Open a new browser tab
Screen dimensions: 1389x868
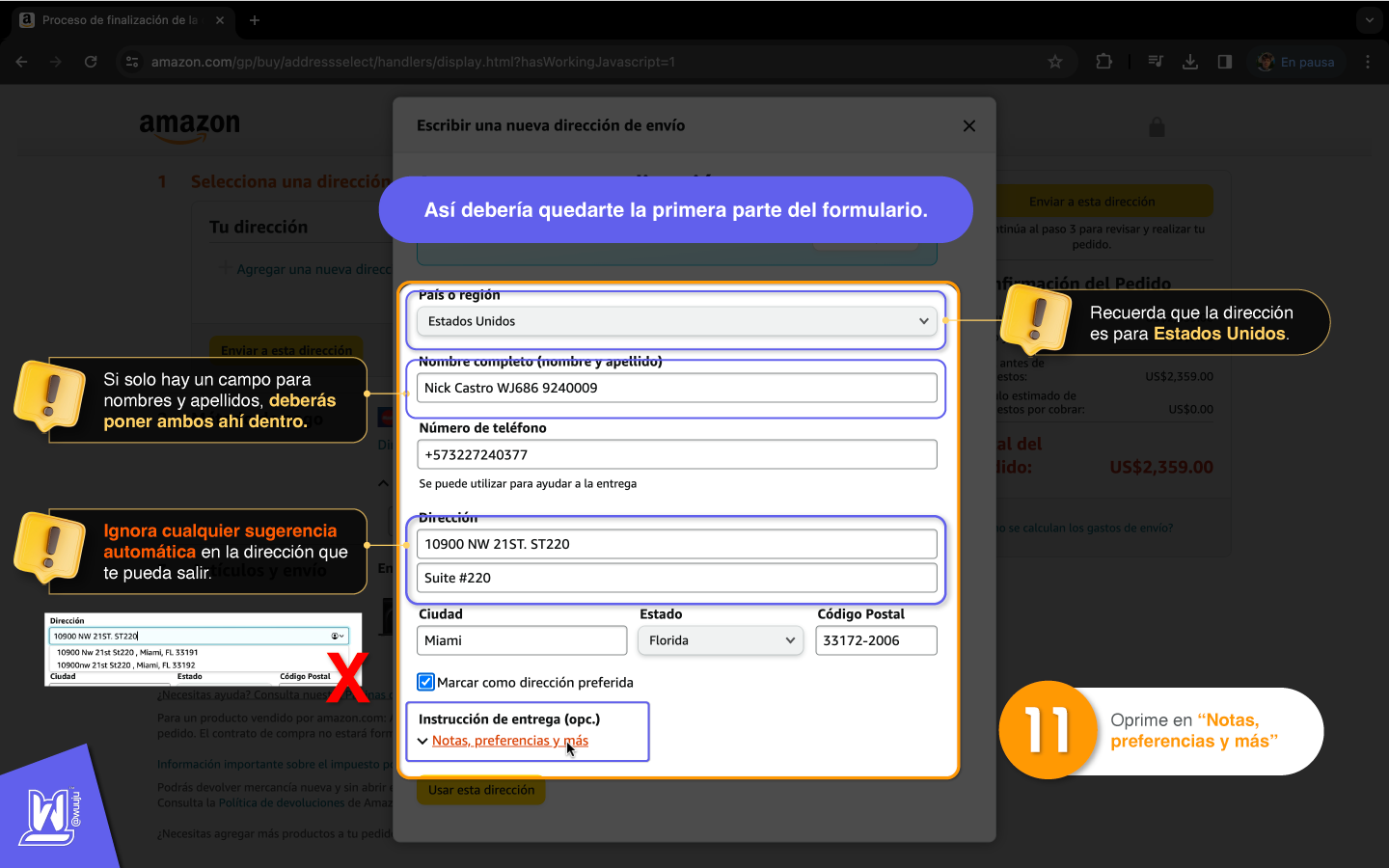(x=255, y=20)
